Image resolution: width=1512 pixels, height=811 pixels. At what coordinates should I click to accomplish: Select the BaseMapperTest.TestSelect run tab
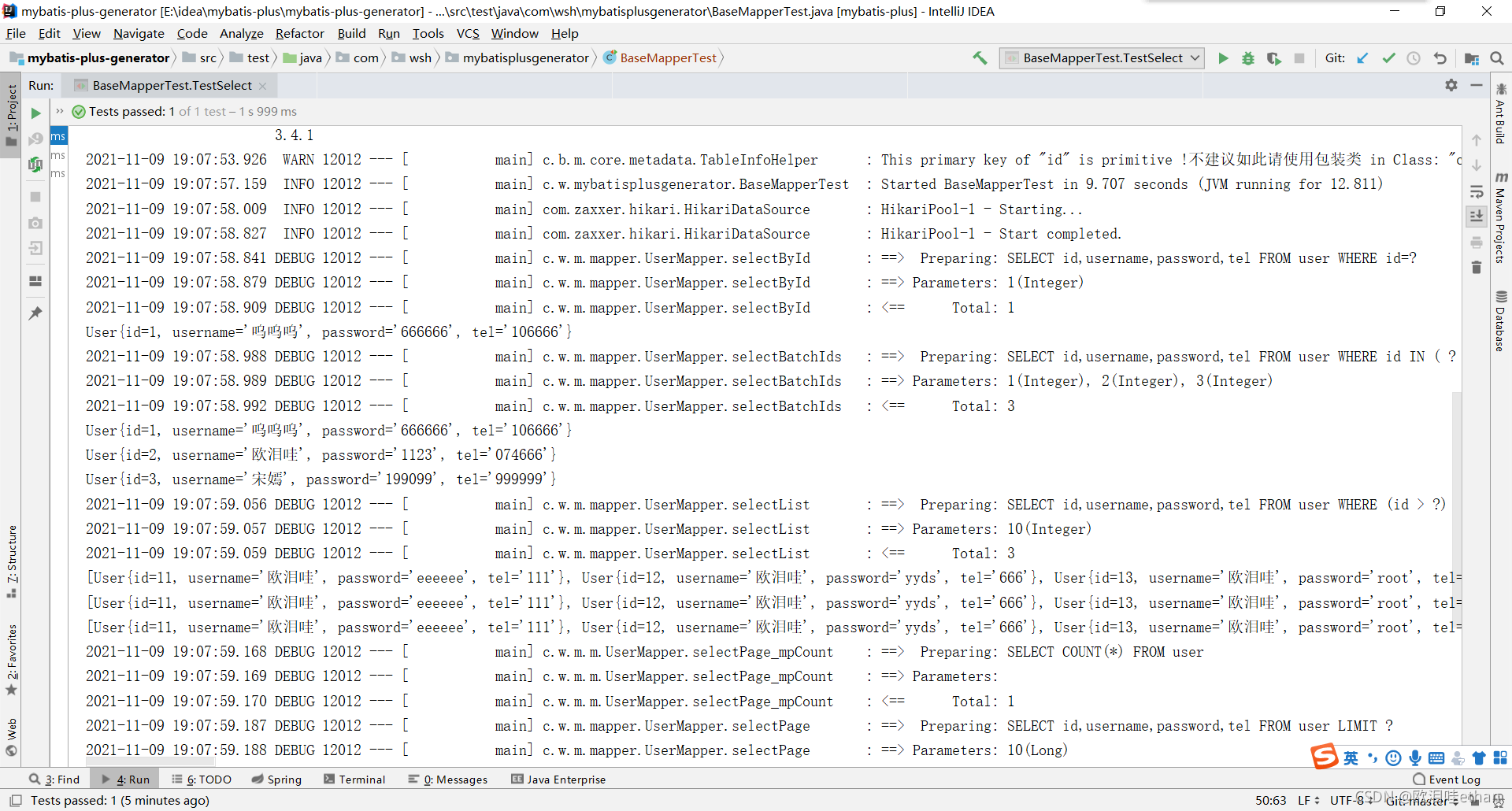pos(171,85)
